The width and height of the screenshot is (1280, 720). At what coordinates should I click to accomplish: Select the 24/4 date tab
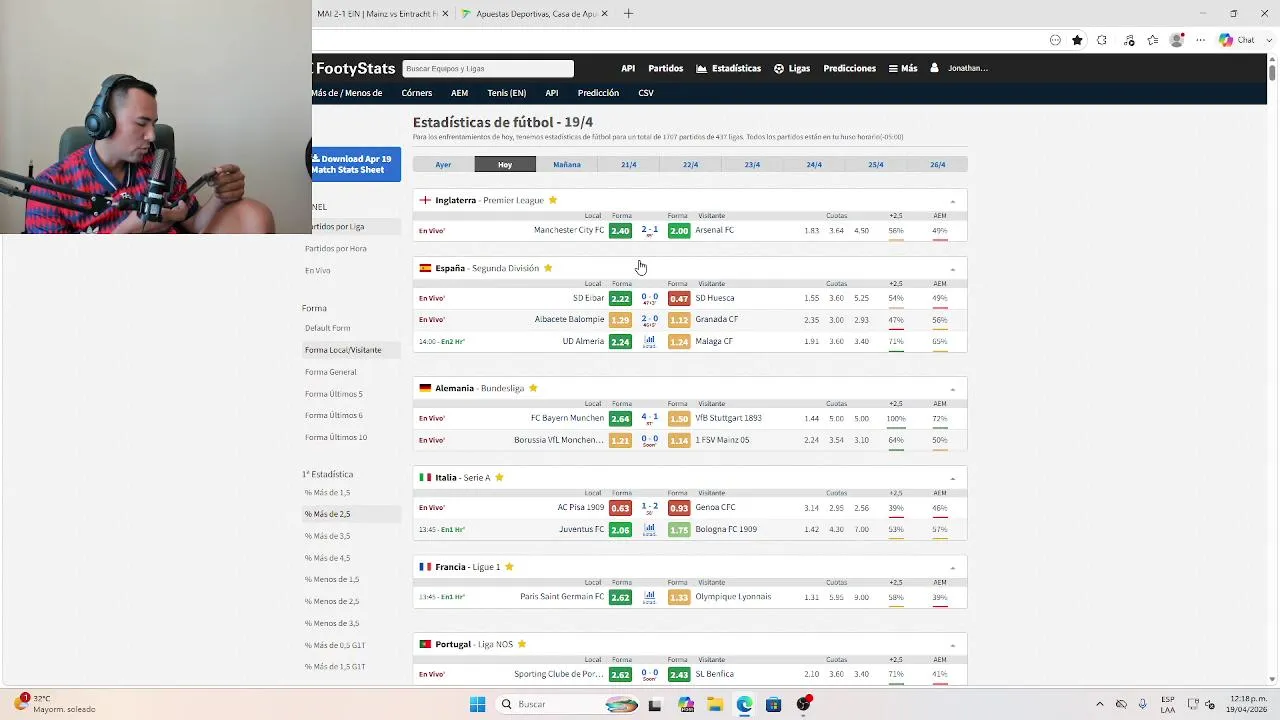pyautogui.click(x=814, y=164)
